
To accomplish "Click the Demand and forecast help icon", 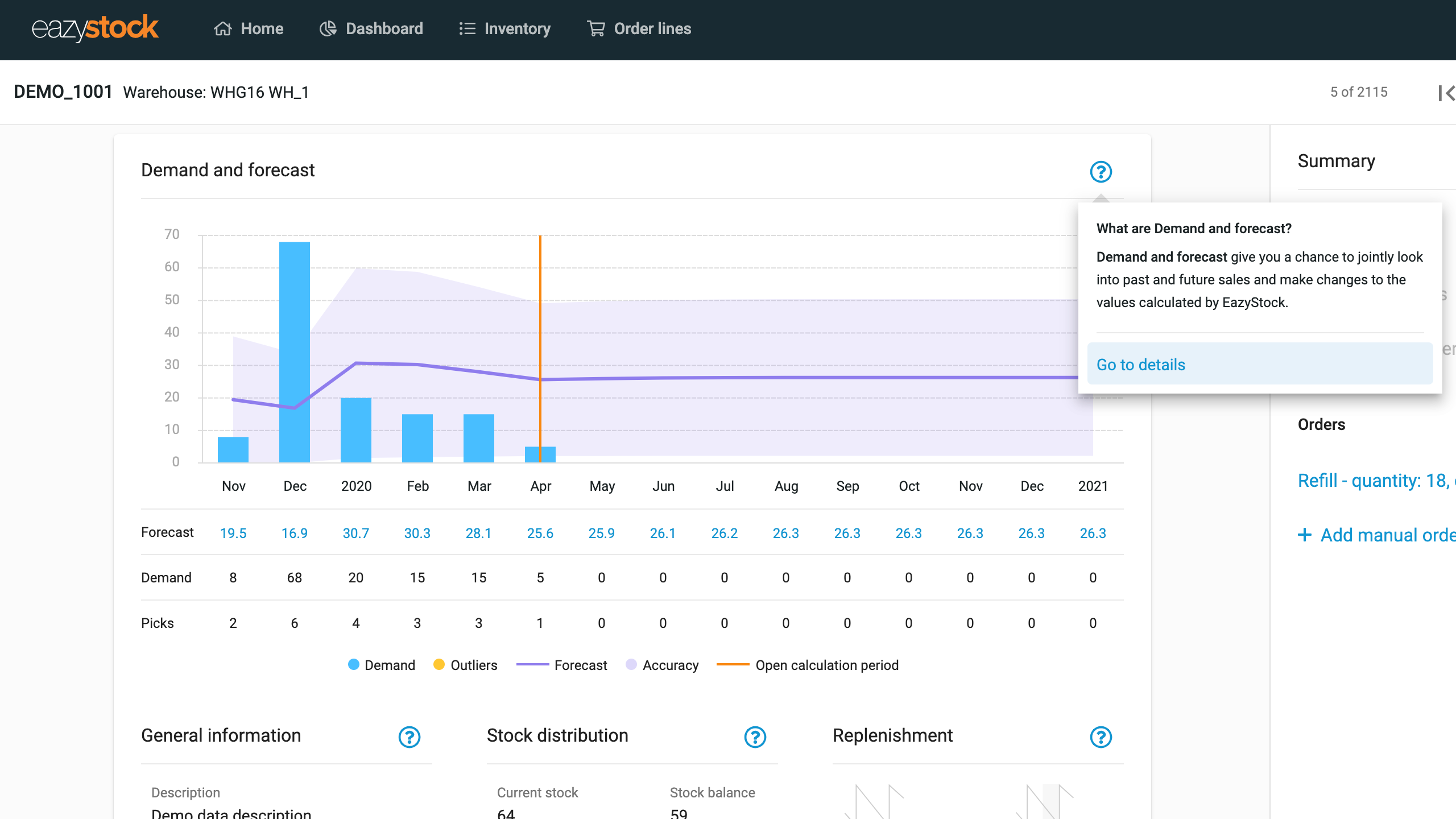I will pos(1101,171).
